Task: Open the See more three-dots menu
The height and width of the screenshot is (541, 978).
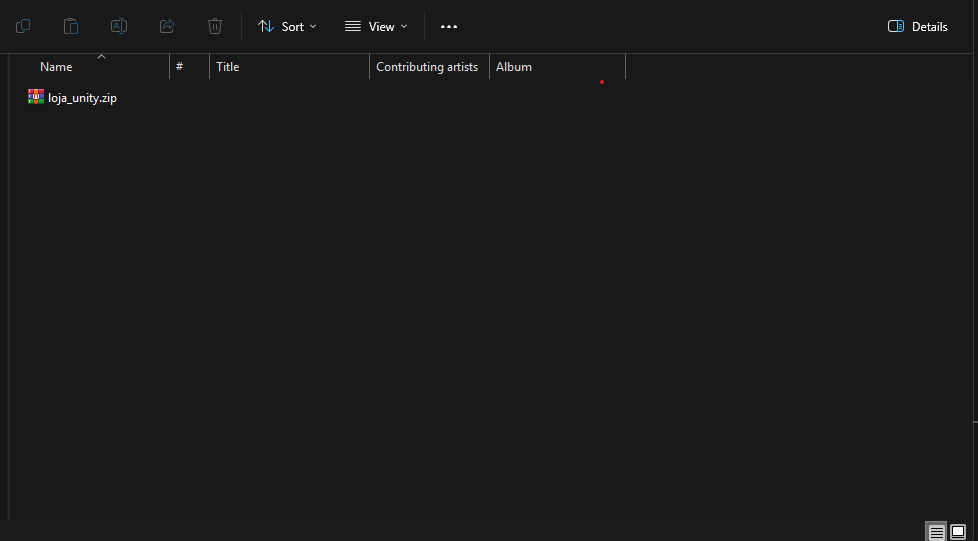Action: click(x=449, y=26)
